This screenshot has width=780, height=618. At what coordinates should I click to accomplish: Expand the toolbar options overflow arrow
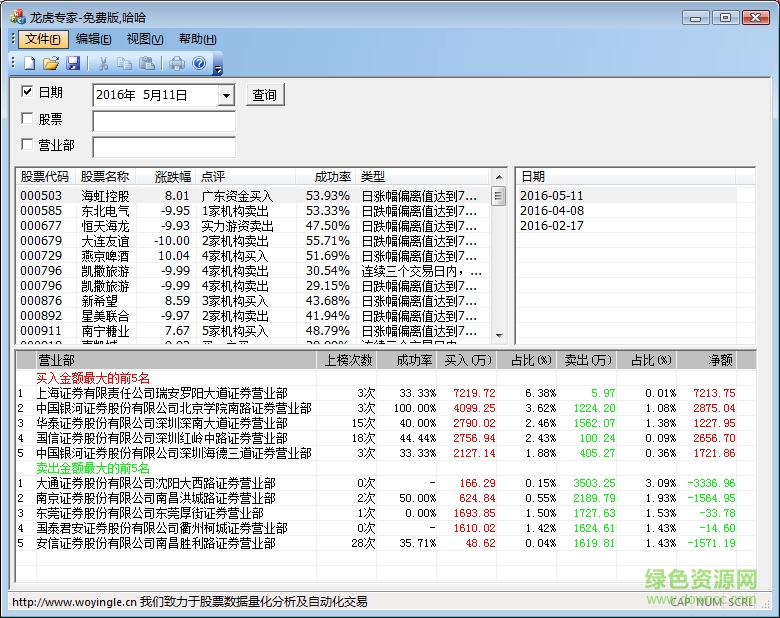[218, 66]
